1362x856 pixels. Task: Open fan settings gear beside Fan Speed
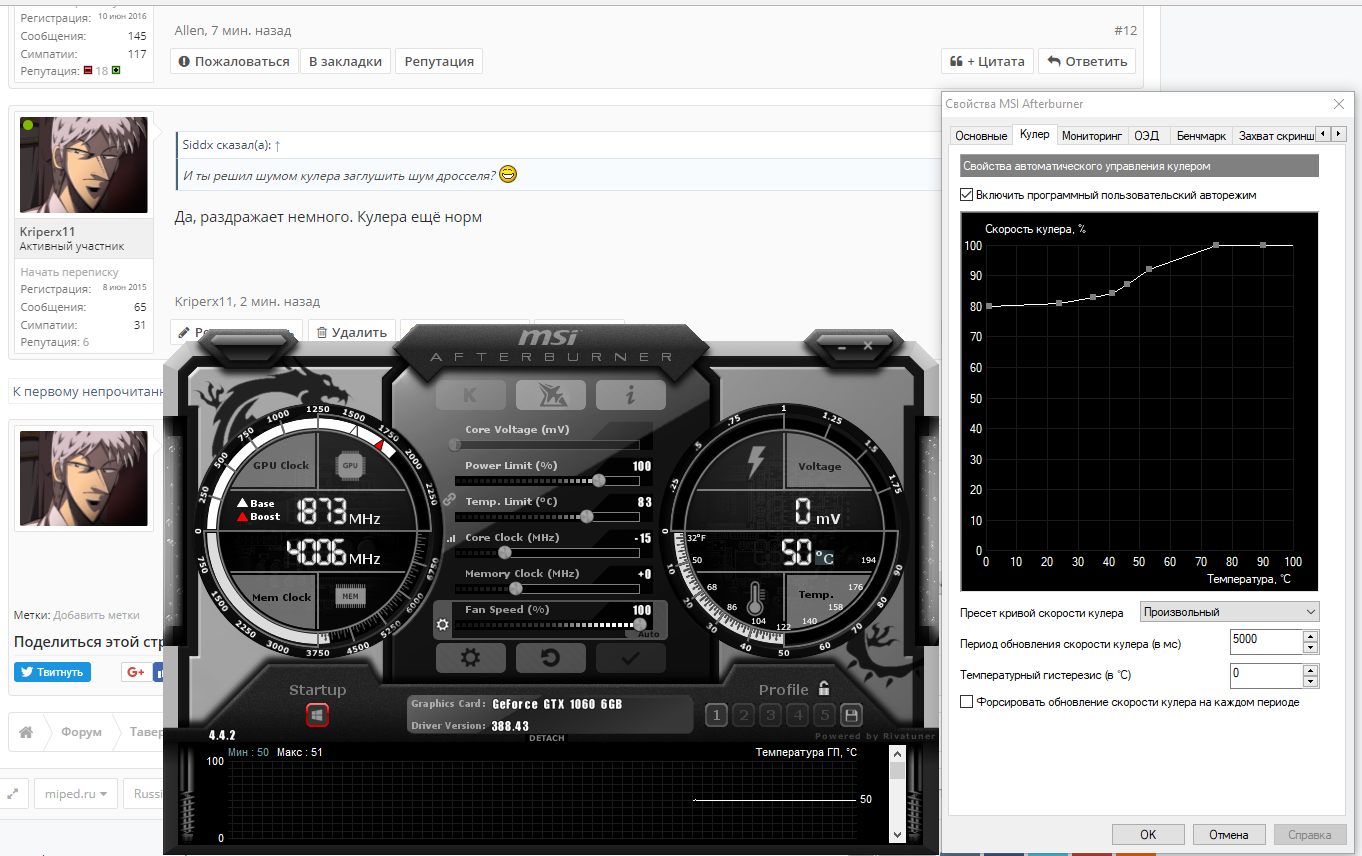[x=443, y=625]
